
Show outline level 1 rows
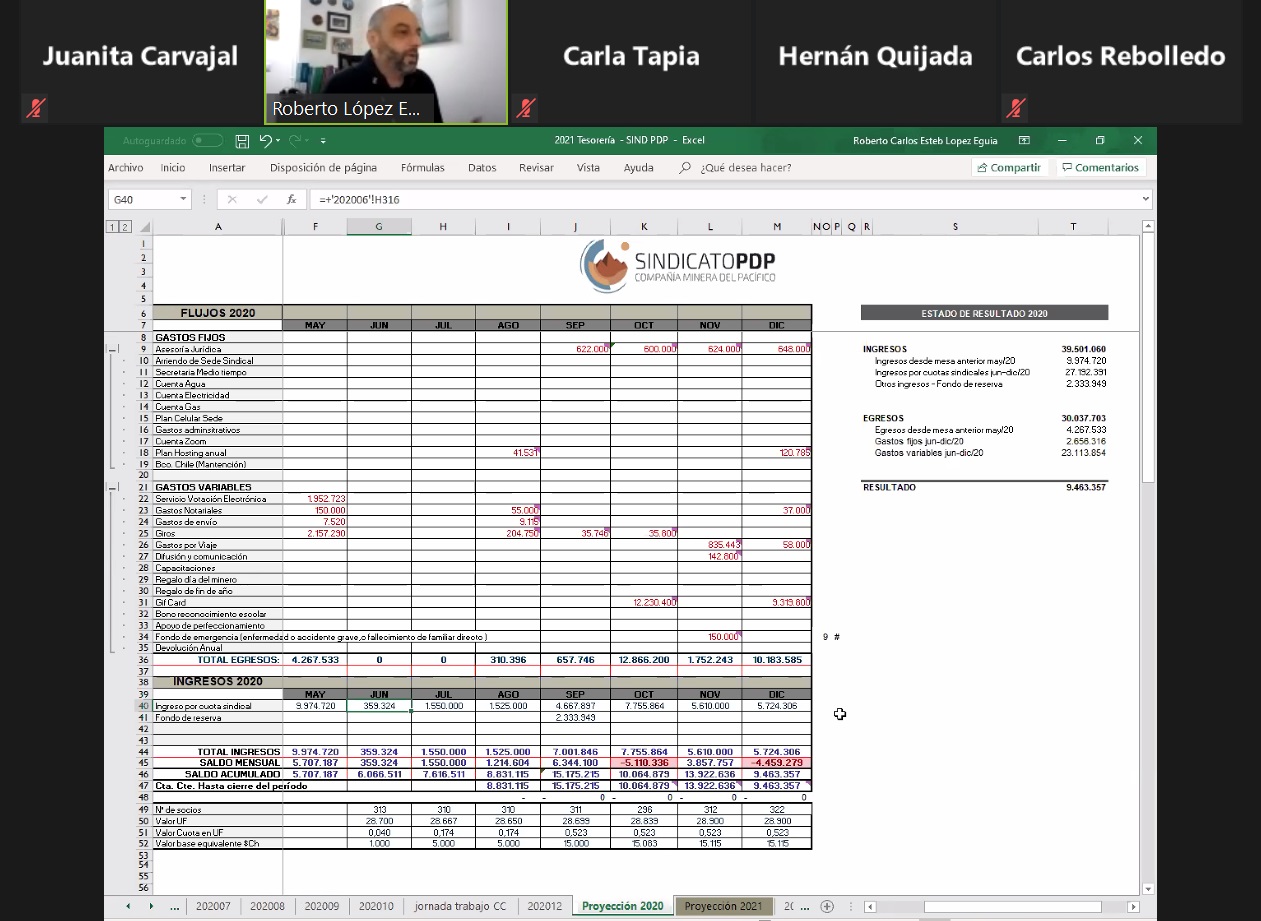pos(112,227)
